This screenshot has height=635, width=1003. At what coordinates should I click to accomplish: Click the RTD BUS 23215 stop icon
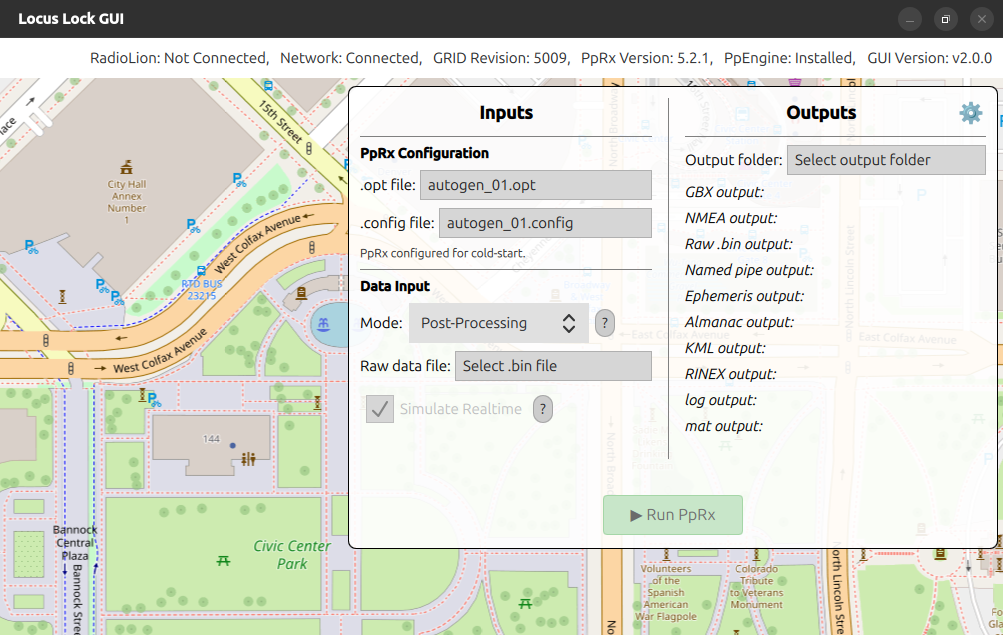tap(201, 271)
